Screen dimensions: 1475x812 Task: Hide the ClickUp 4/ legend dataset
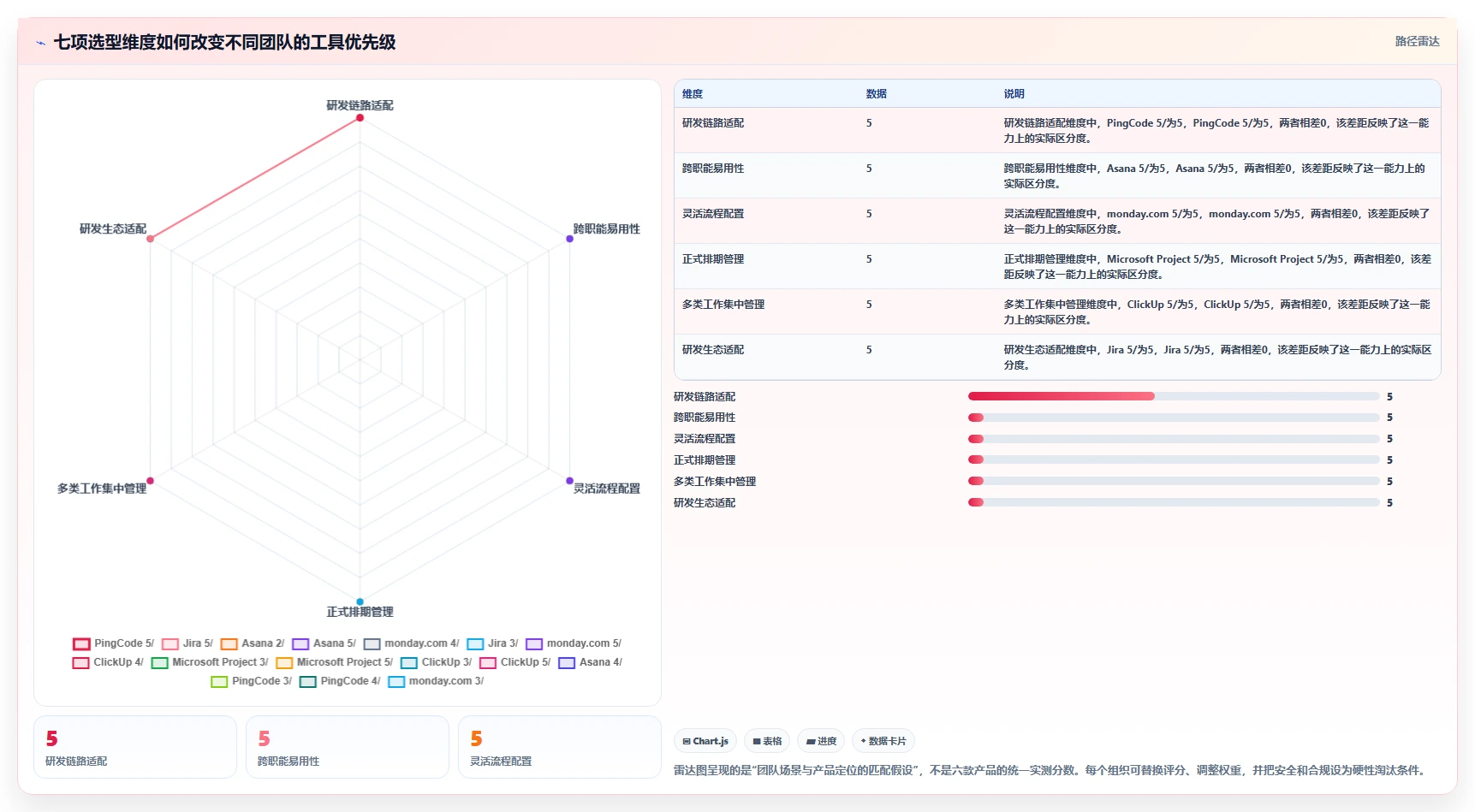tap(108, 662)
